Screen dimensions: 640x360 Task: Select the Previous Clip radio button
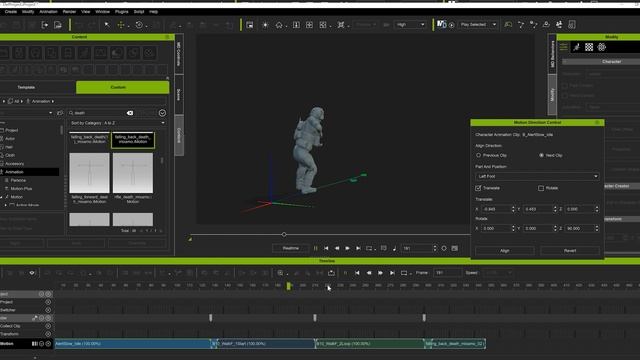pyautogui.click(x=478, y=156)
